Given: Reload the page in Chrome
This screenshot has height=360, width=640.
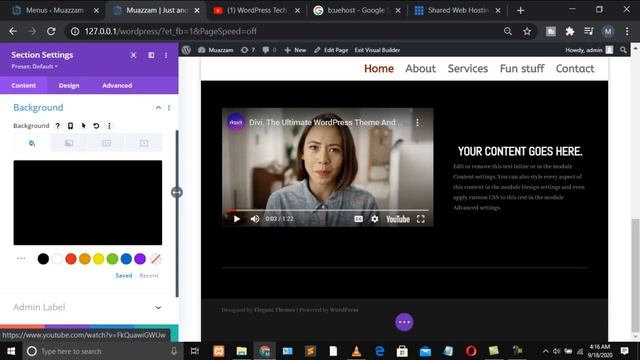Looking at the screenshot, I should pyautogui.click(x=51, y=31).
